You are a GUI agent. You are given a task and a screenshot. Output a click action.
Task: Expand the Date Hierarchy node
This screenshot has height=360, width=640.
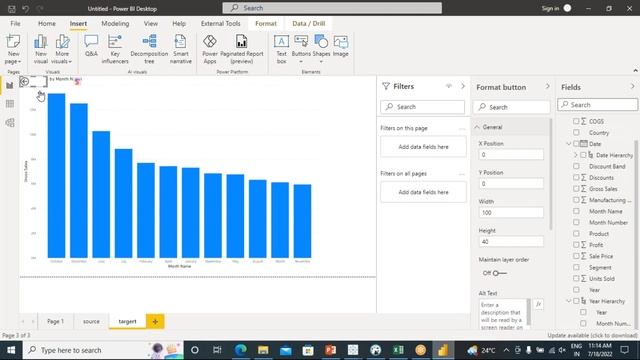coord(576,155)
